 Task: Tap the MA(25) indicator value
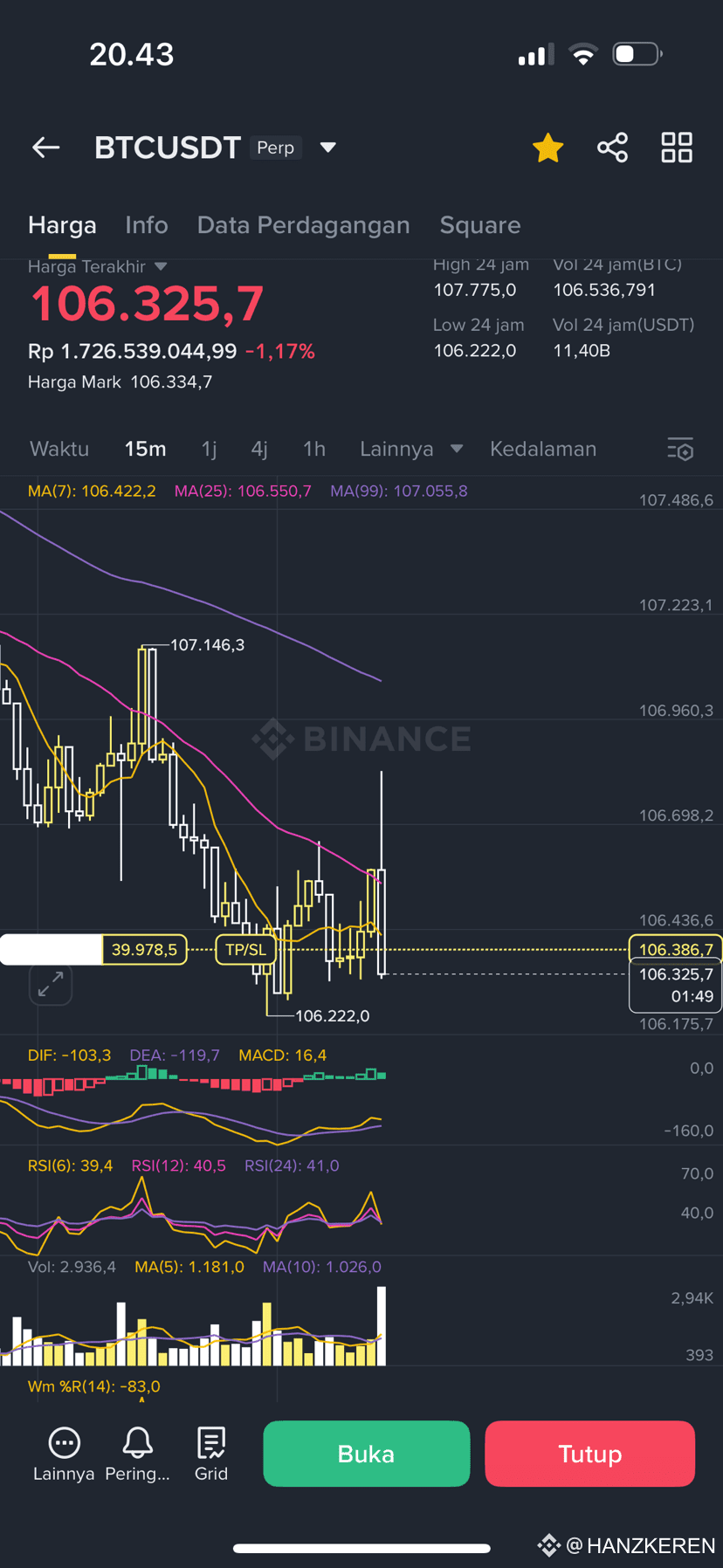coord(243,491)
